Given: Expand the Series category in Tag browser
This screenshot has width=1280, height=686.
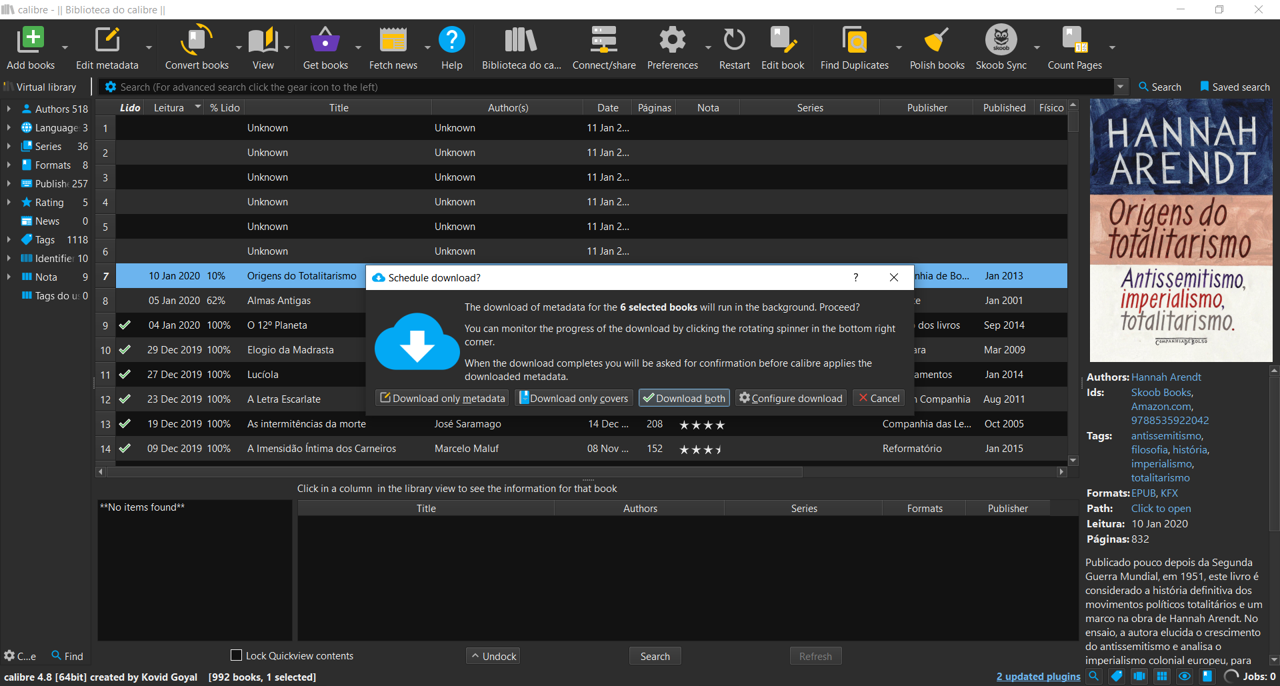Looking at the screenshot, I should pyautogui.click(x=9, y=146).
